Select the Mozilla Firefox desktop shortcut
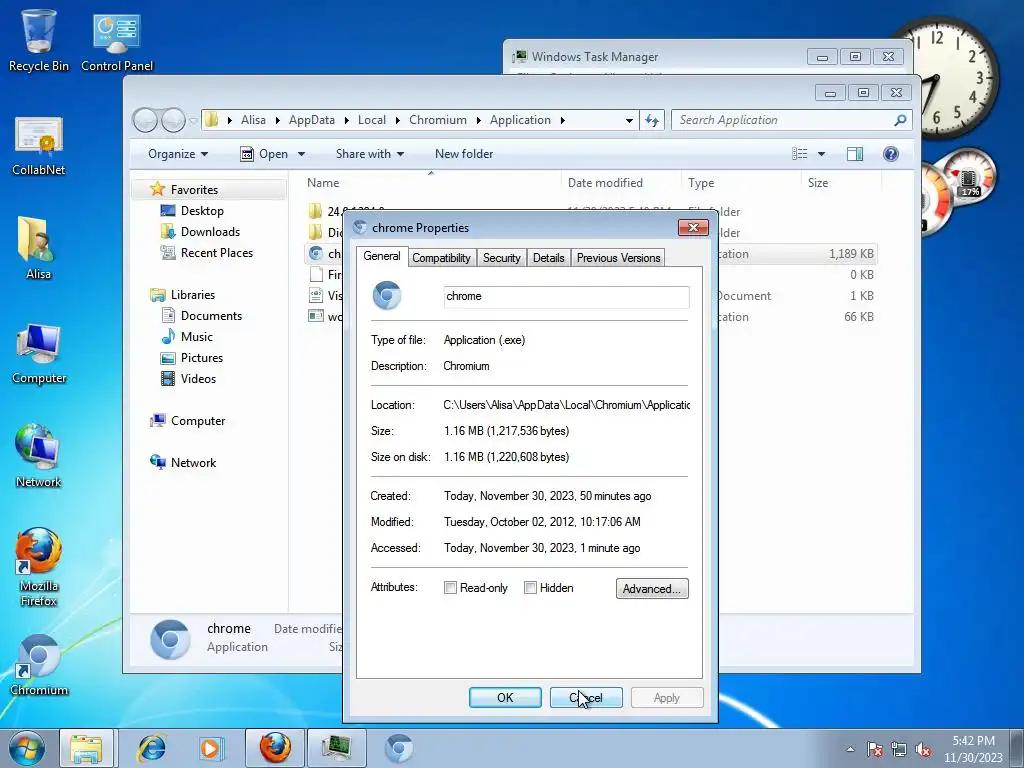 [x=39, y=567]
